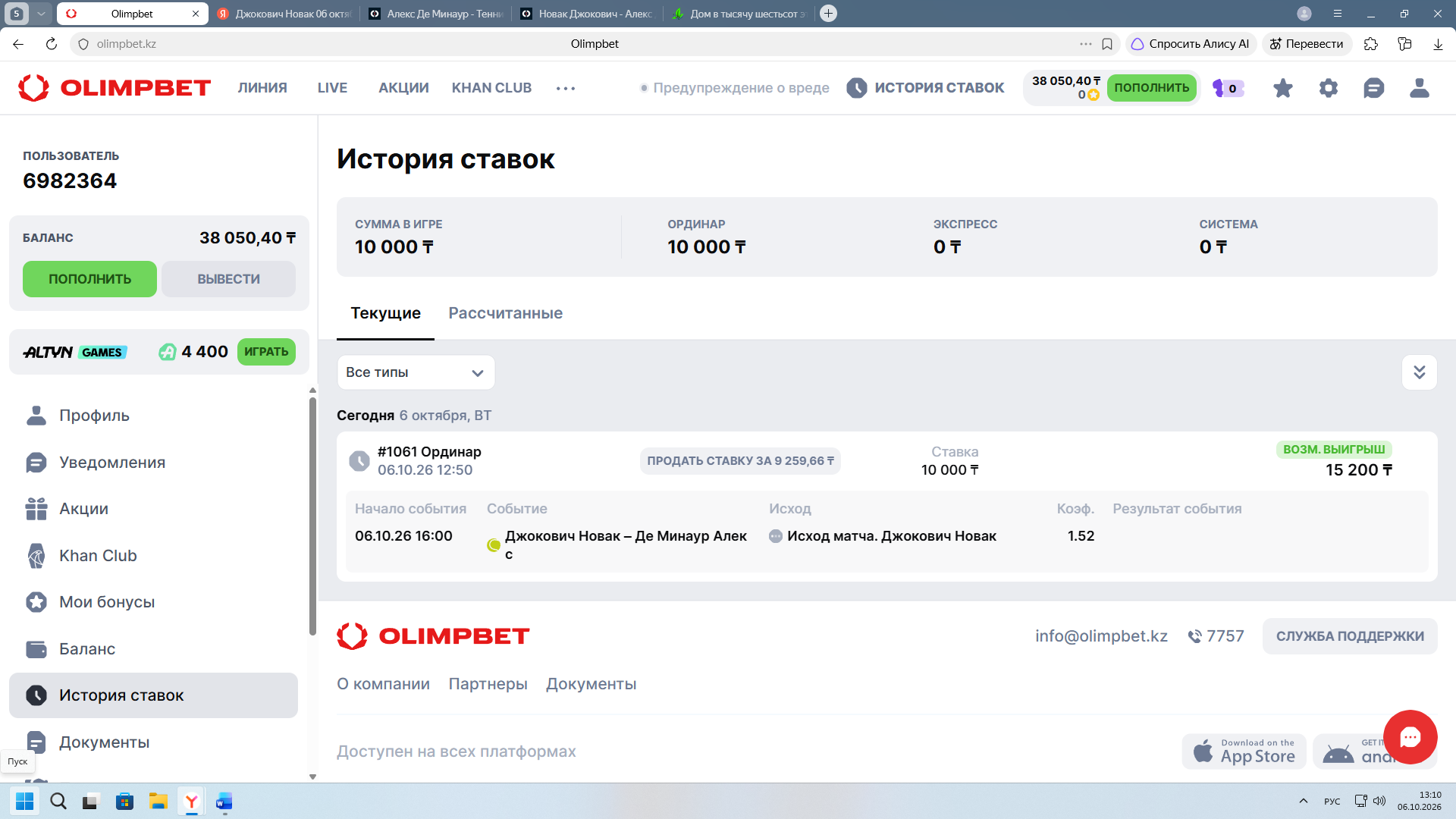Click the sidebar vertical scrollbar
Image resolution: width=1456 pixels, height=819 pixels.
(312, 516)
